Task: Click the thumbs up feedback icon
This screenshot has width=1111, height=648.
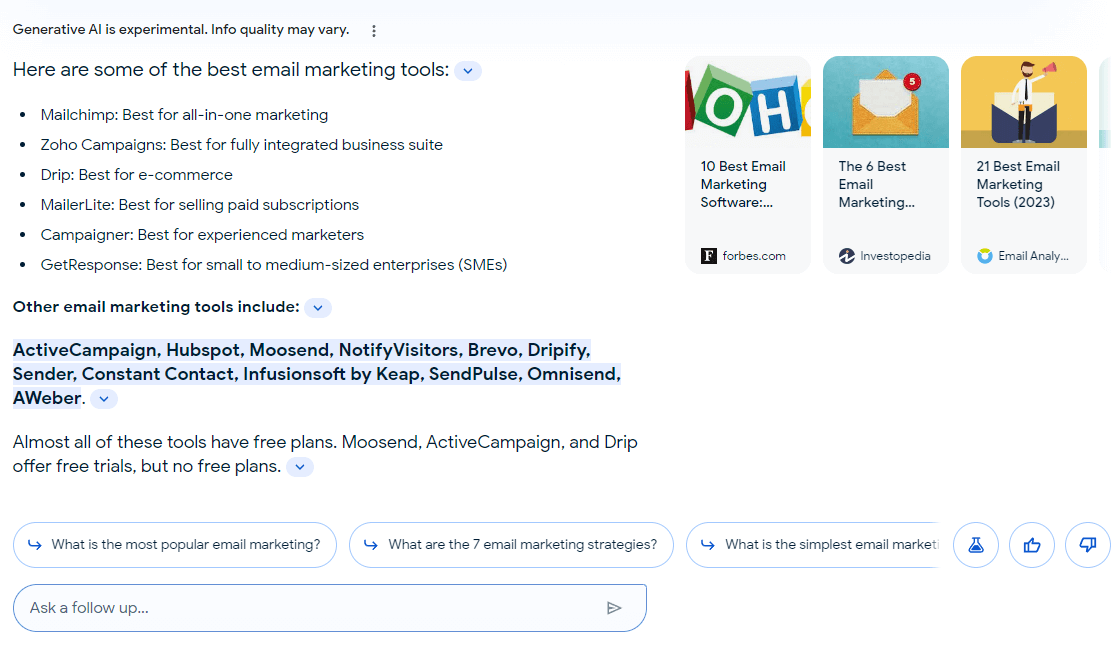Action: [x=1032, y=545]
